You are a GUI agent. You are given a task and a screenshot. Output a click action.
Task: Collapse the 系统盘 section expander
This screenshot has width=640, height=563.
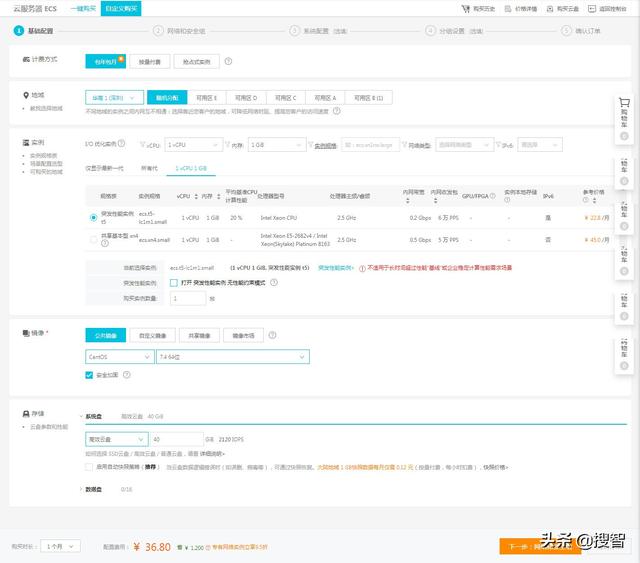81,416
